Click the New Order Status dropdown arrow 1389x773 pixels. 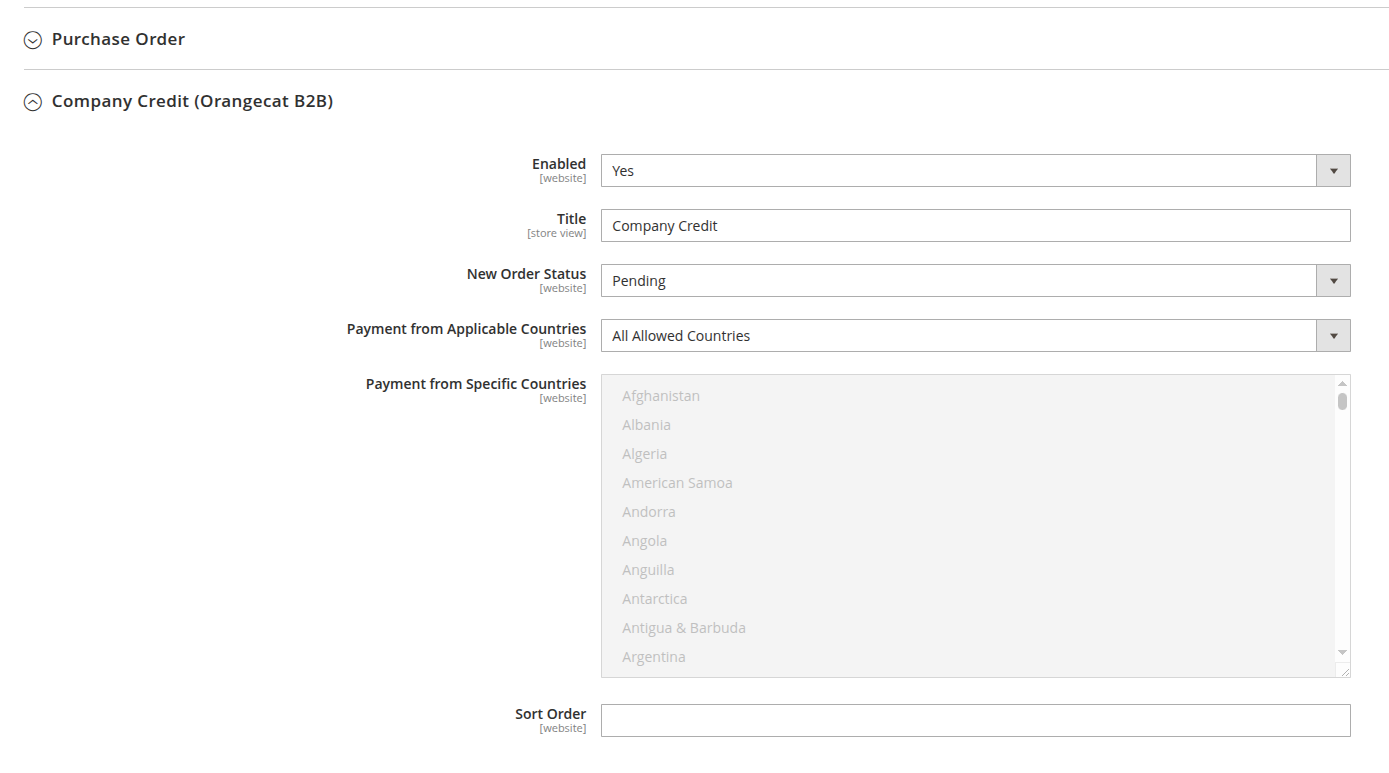(x=1332, y=280)
